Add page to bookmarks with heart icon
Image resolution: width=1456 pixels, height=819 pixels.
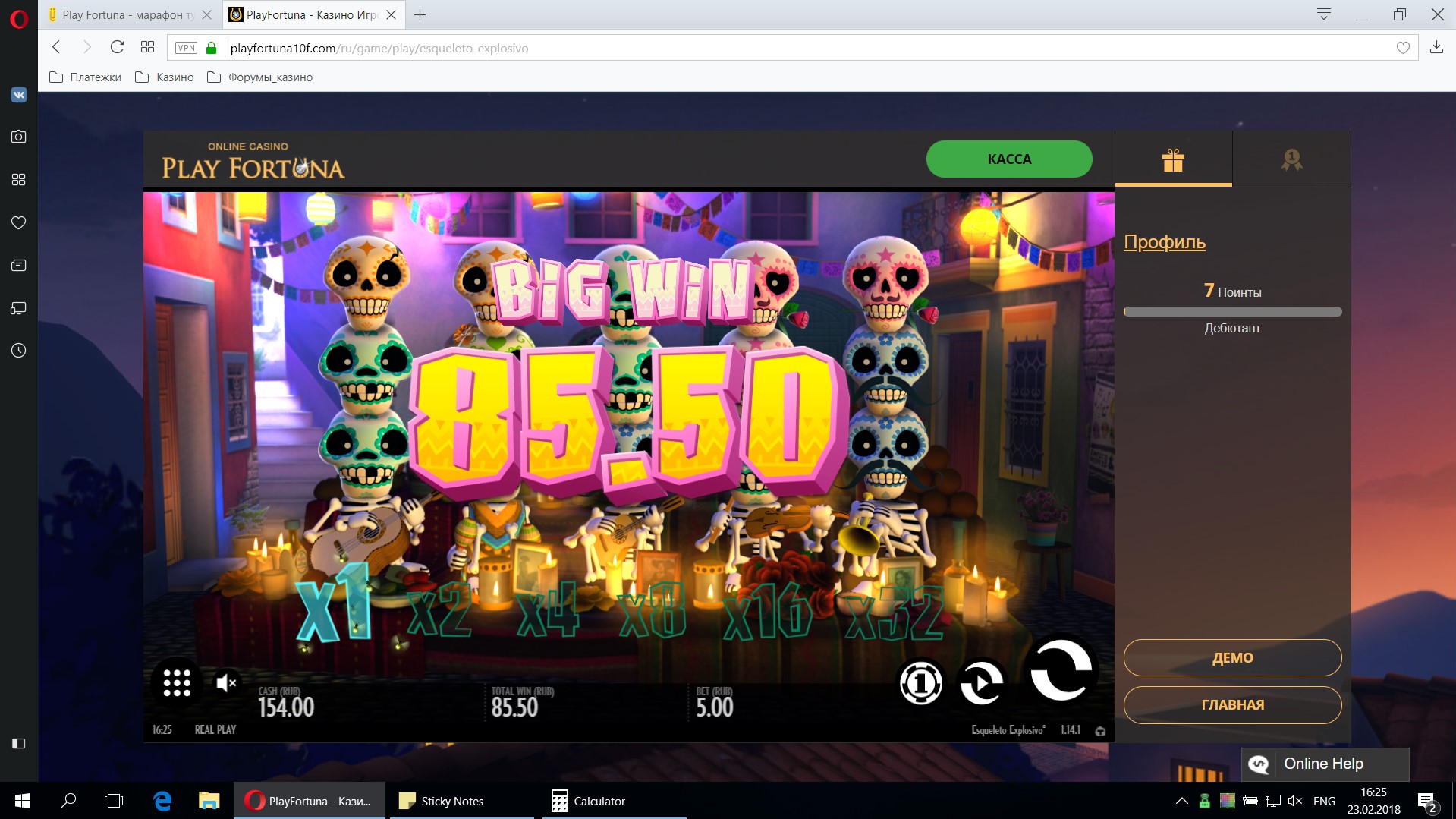1403,48
